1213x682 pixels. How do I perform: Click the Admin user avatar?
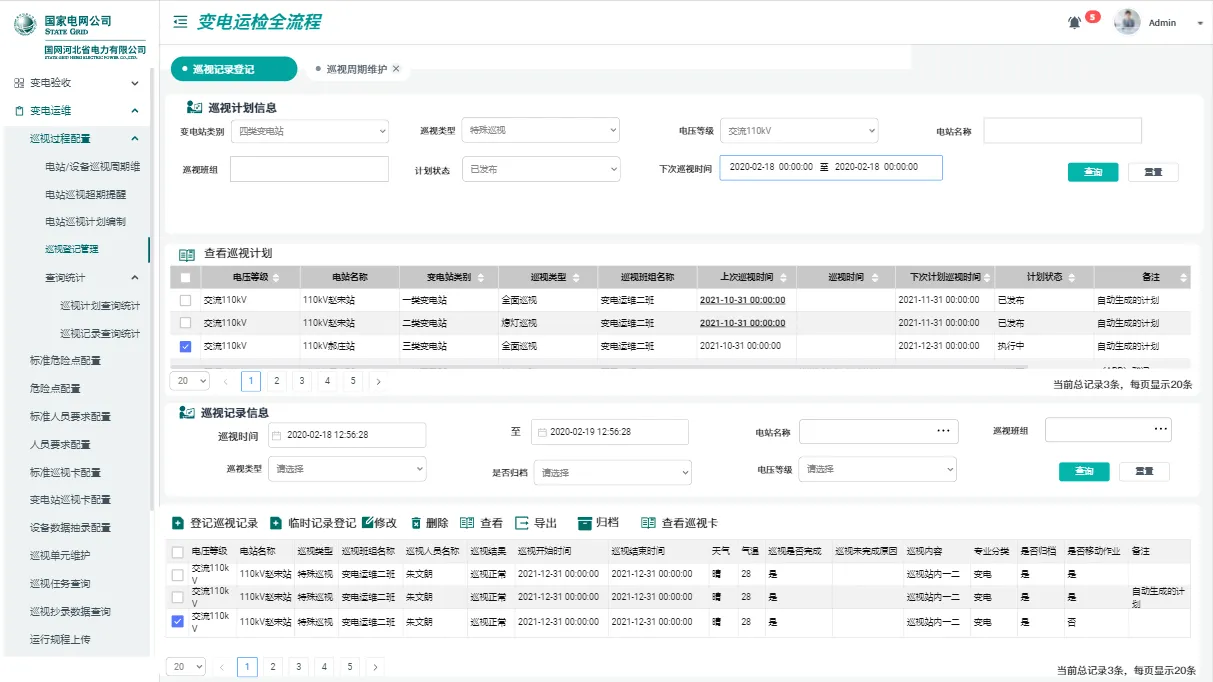tap(1127, 22)
